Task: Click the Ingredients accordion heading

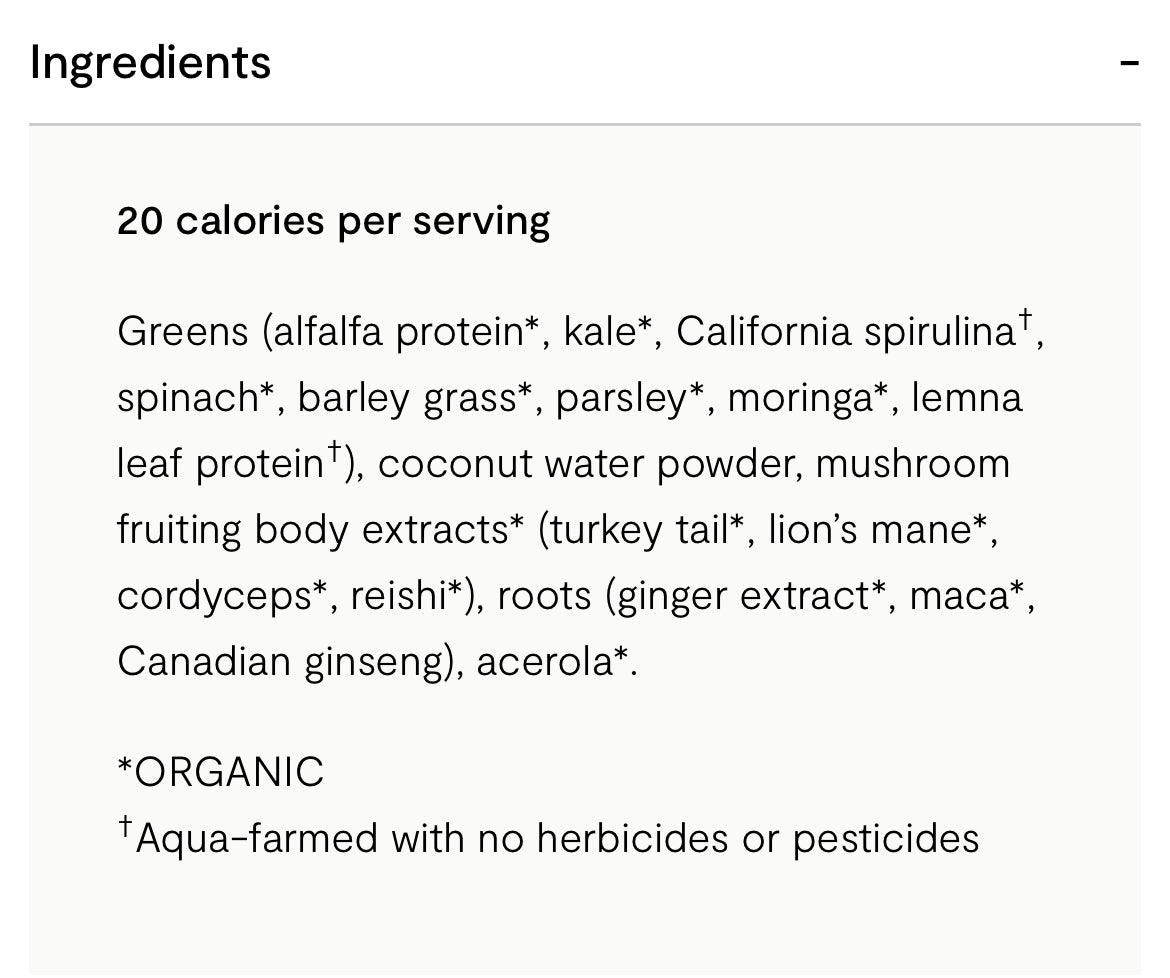Action: (151, 62)
